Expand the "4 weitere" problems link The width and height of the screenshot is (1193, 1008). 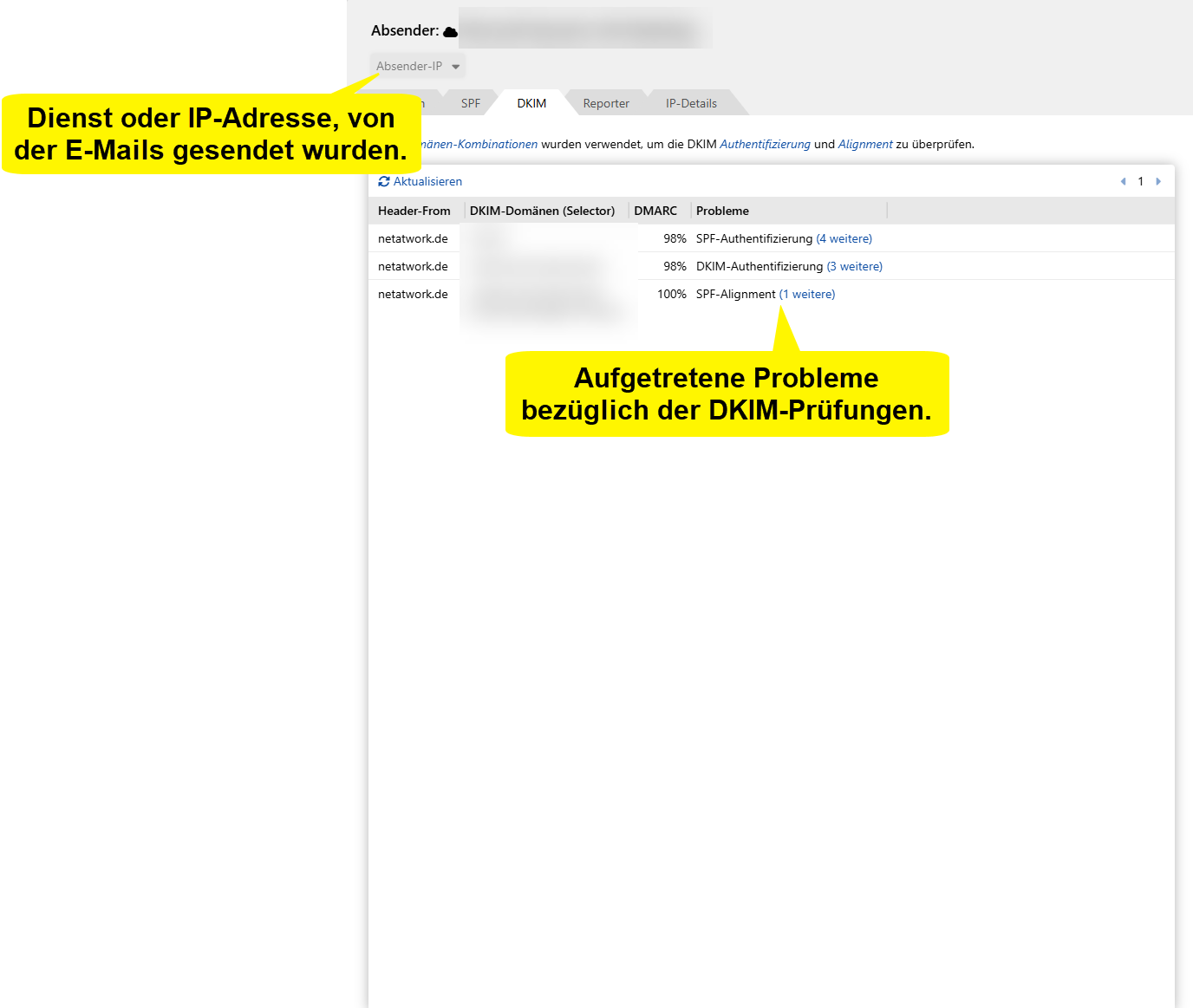click(x=844, y=238)
